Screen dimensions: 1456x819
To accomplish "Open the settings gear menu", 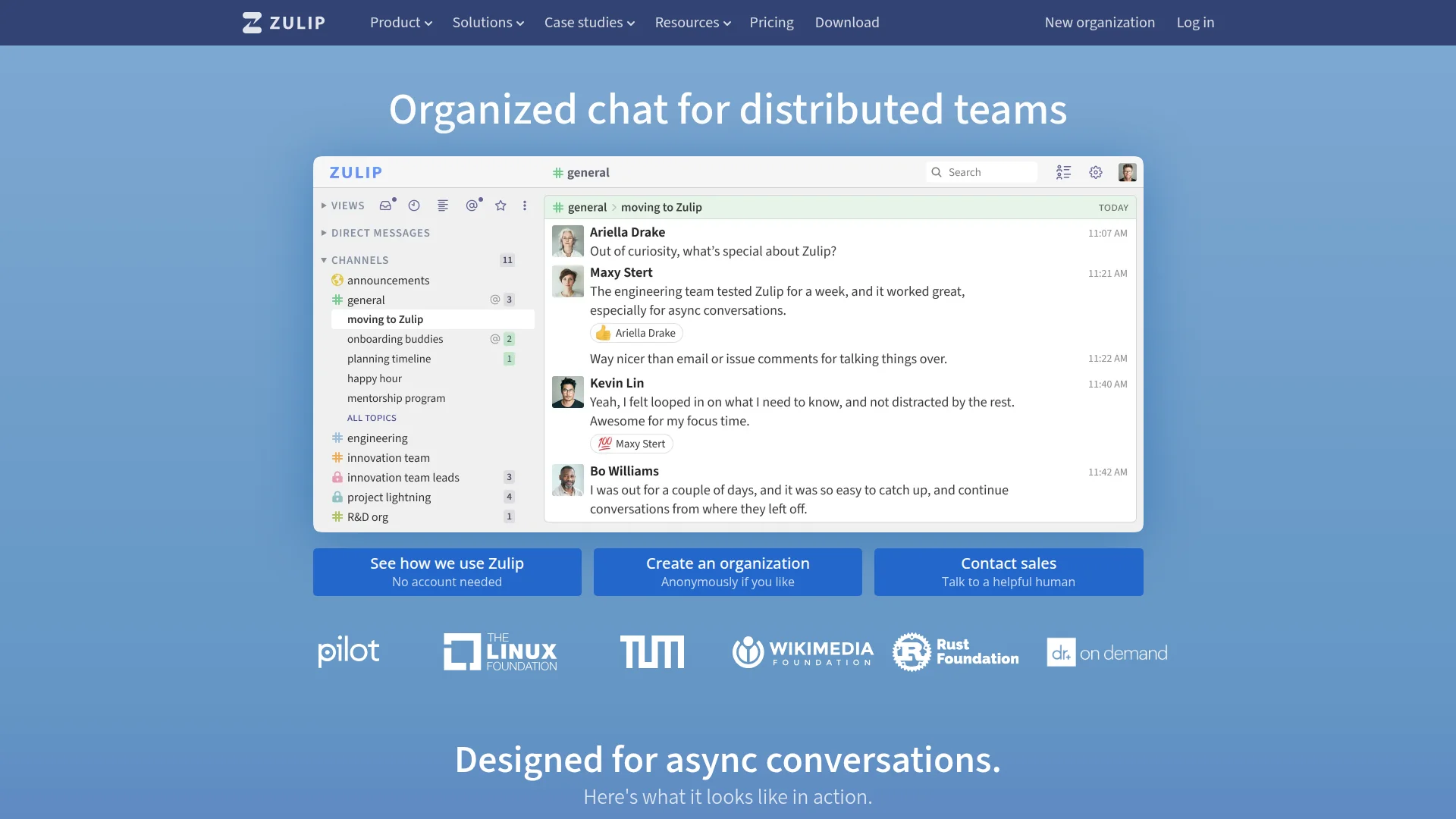I will (x=1095, y=172).
